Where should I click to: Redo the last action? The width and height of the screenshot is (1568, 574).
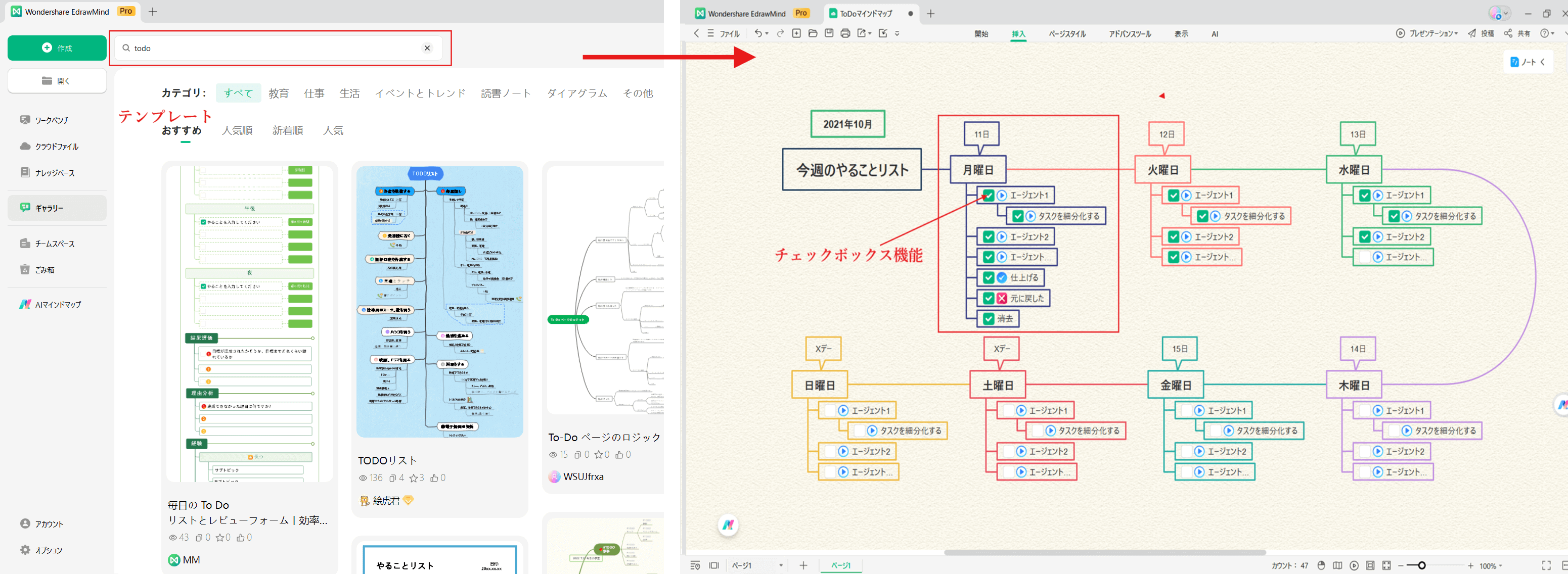pos(780,33)
